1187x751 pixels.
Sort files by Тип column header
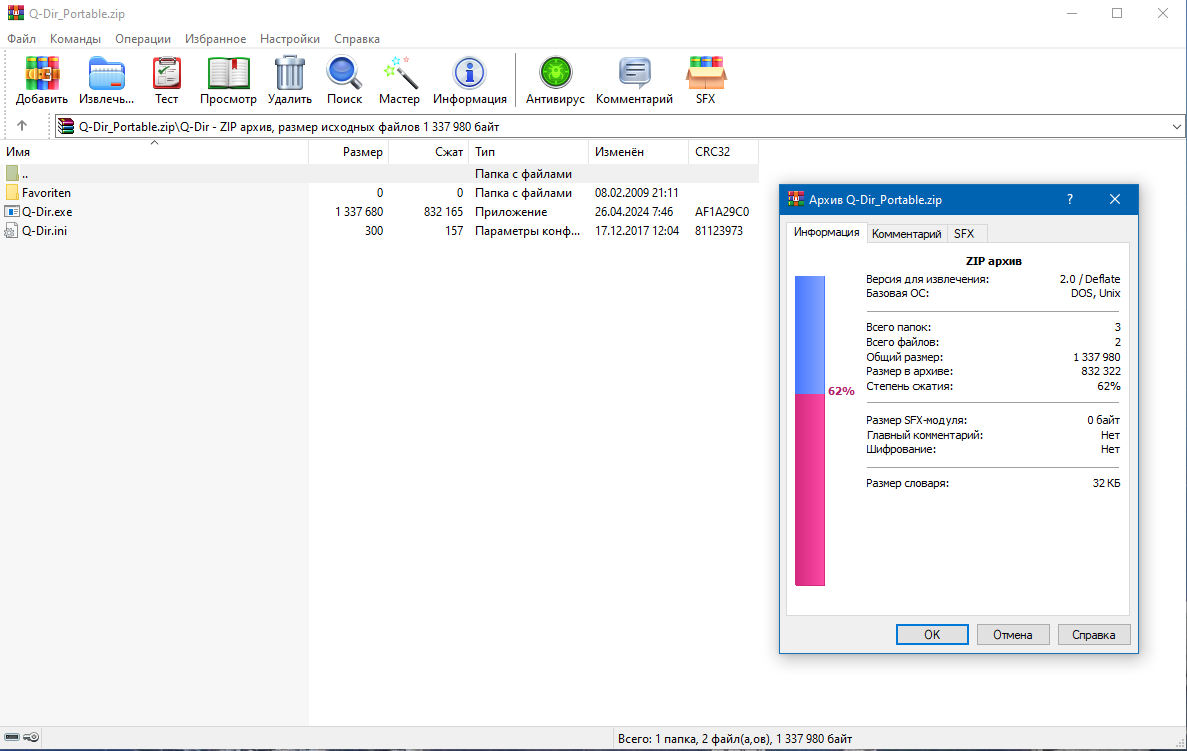pos(528,151)
